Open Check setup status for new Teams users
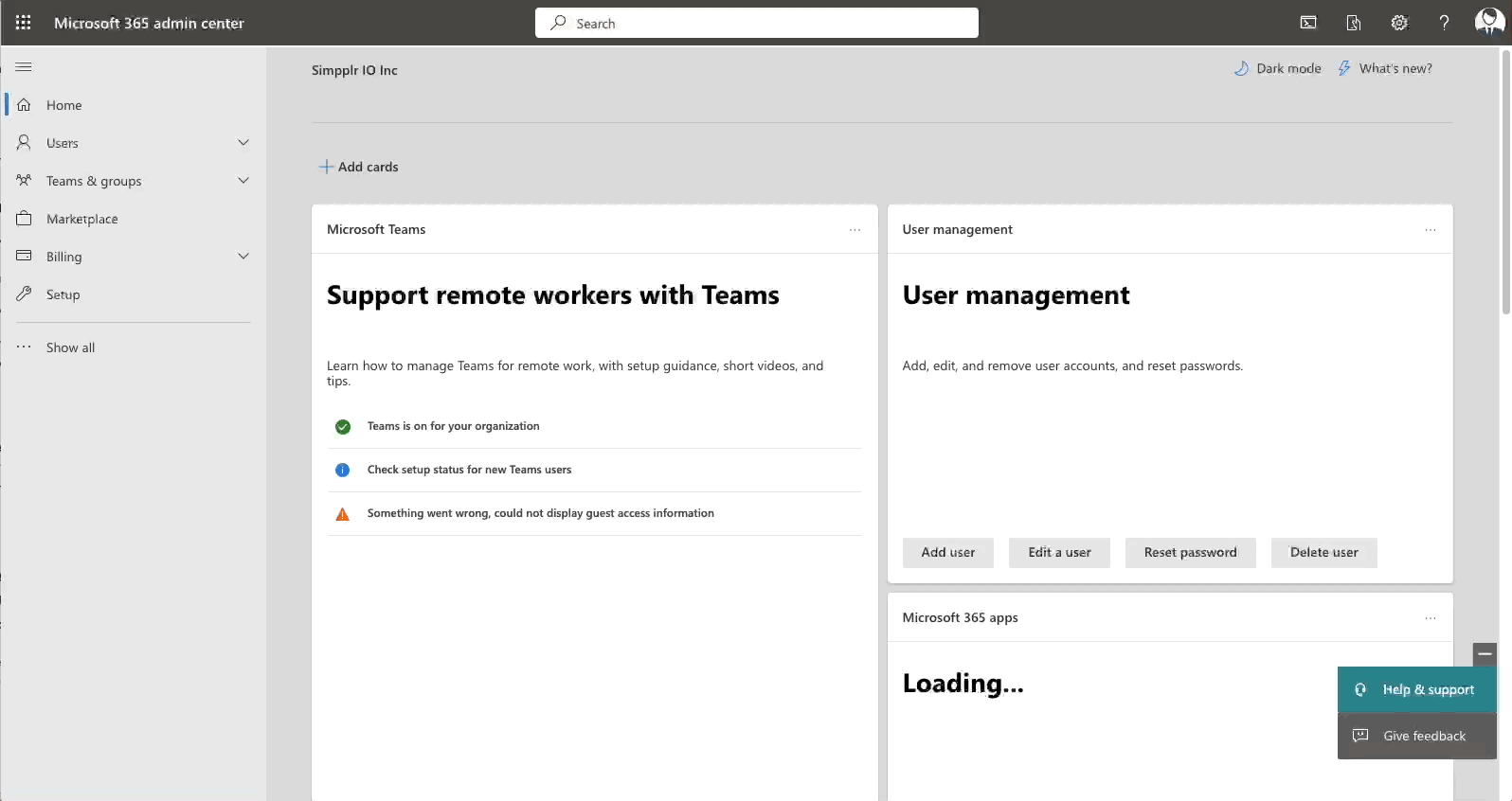 coord(594,471)
